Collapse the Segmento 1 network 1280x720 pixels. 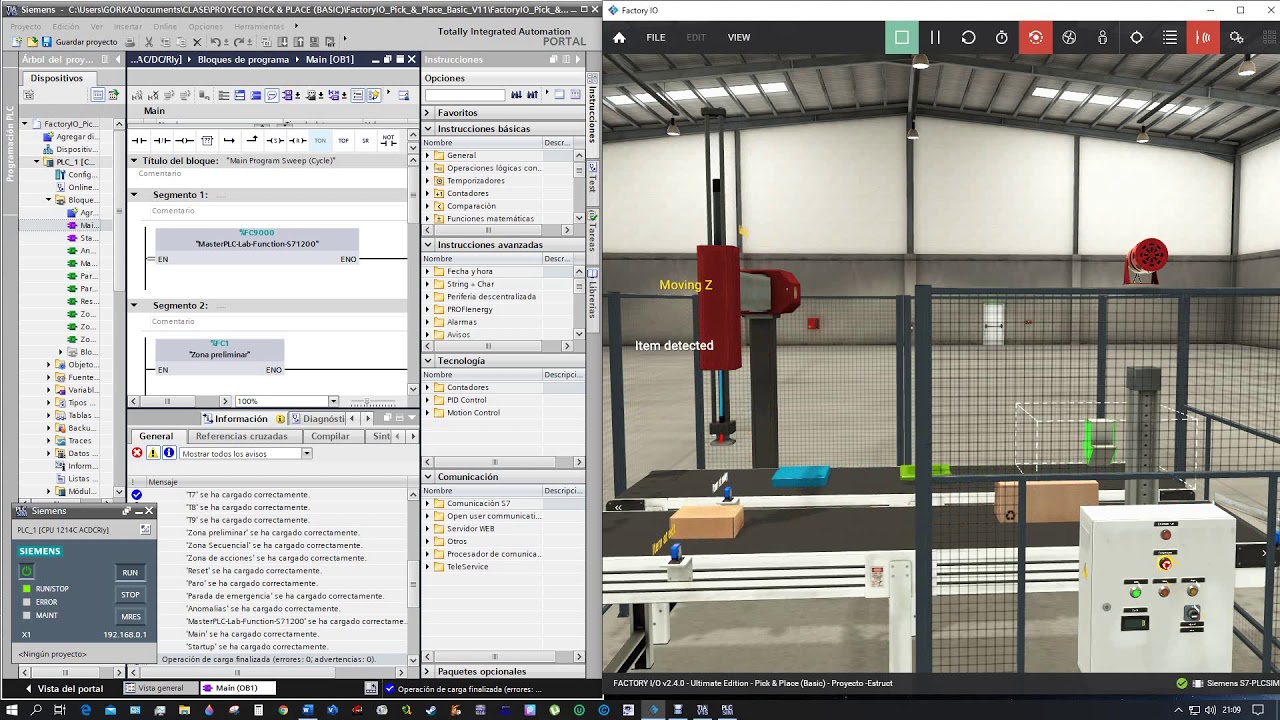tap(135, 194)
